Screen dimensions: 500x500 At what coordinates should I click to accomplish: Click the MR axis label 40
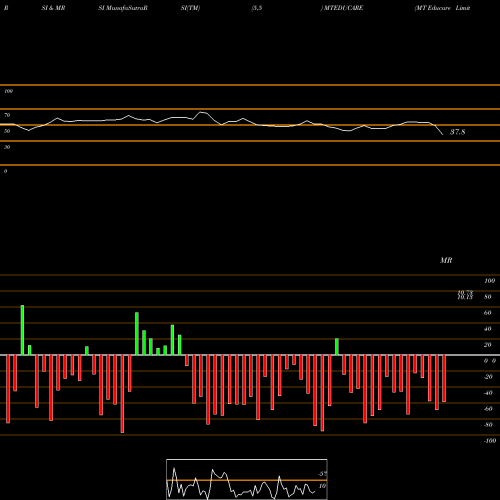488,329
